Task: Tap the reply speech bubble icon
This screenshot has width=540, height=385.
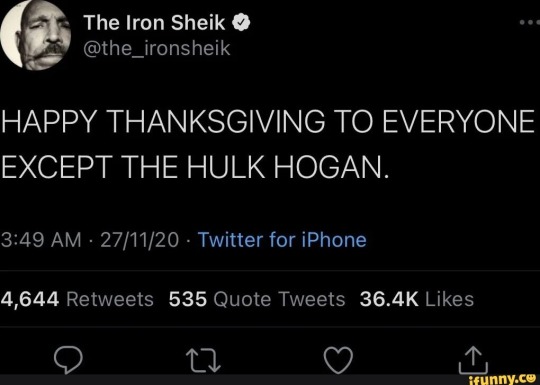Action: (x=68, y=360)
